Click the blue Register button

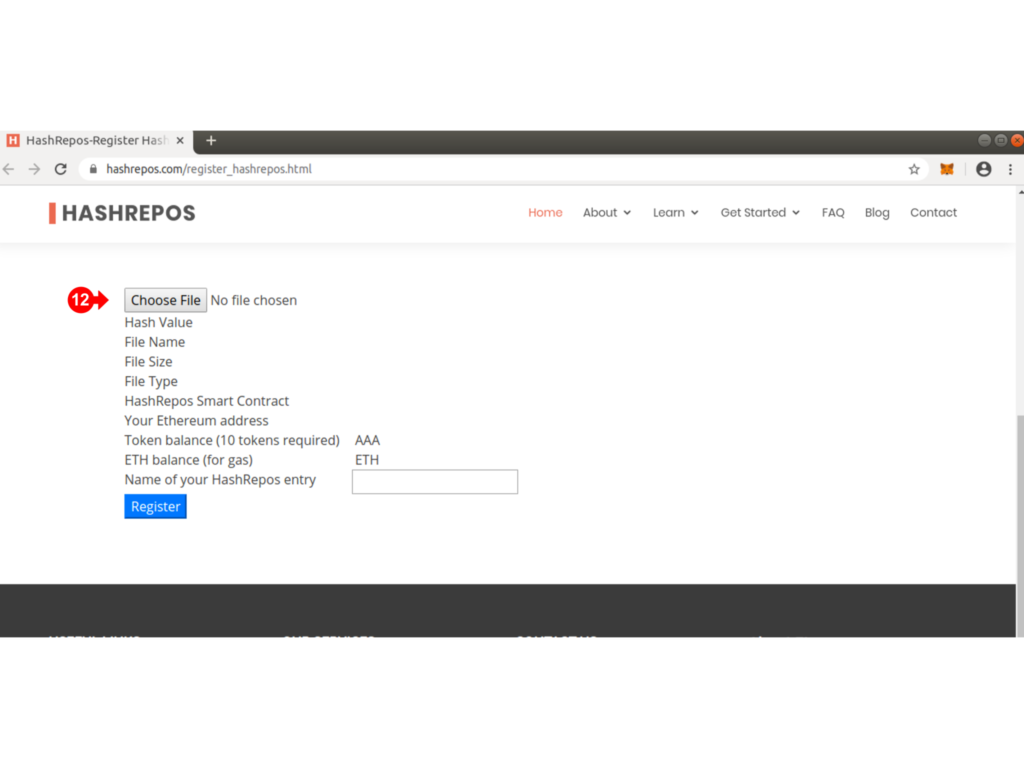(x=155, y=507)
